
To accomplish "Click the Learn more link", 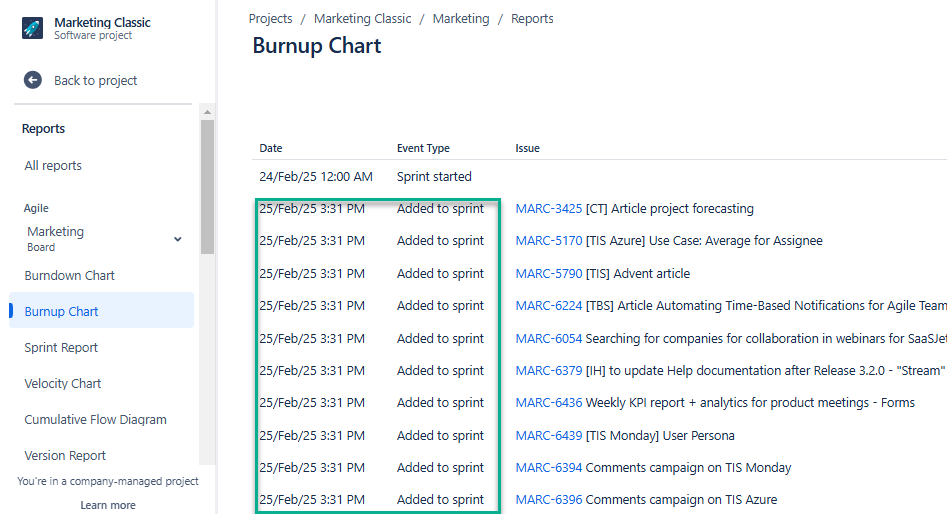I will [x=108, y=505].
